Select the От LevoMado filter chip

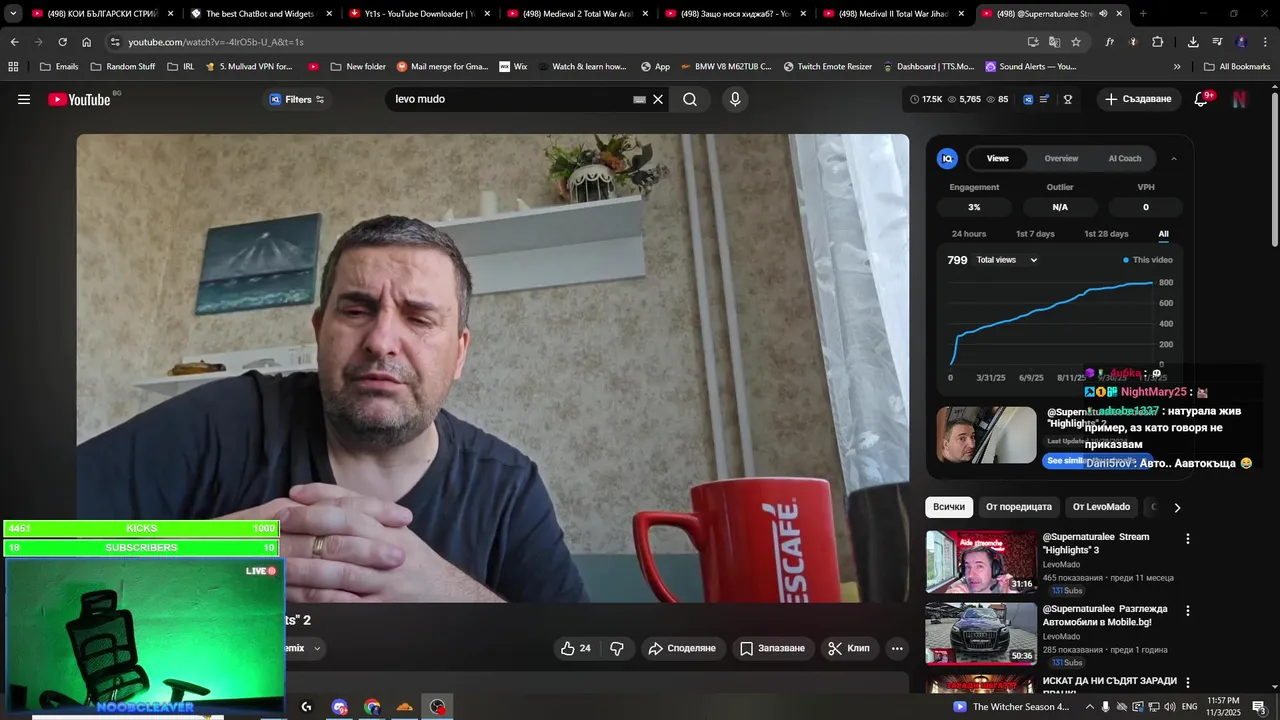(x=1101, y=507)
